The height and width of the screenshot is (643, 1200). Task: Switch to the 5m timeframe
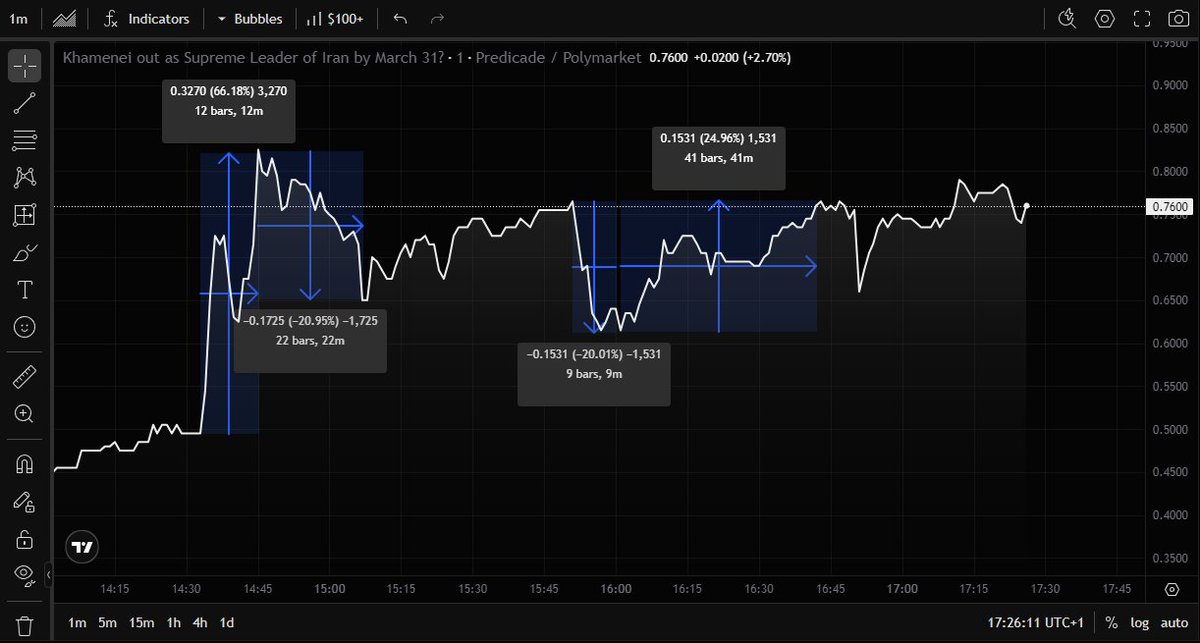pyautogui.click(x=107, y=622)
